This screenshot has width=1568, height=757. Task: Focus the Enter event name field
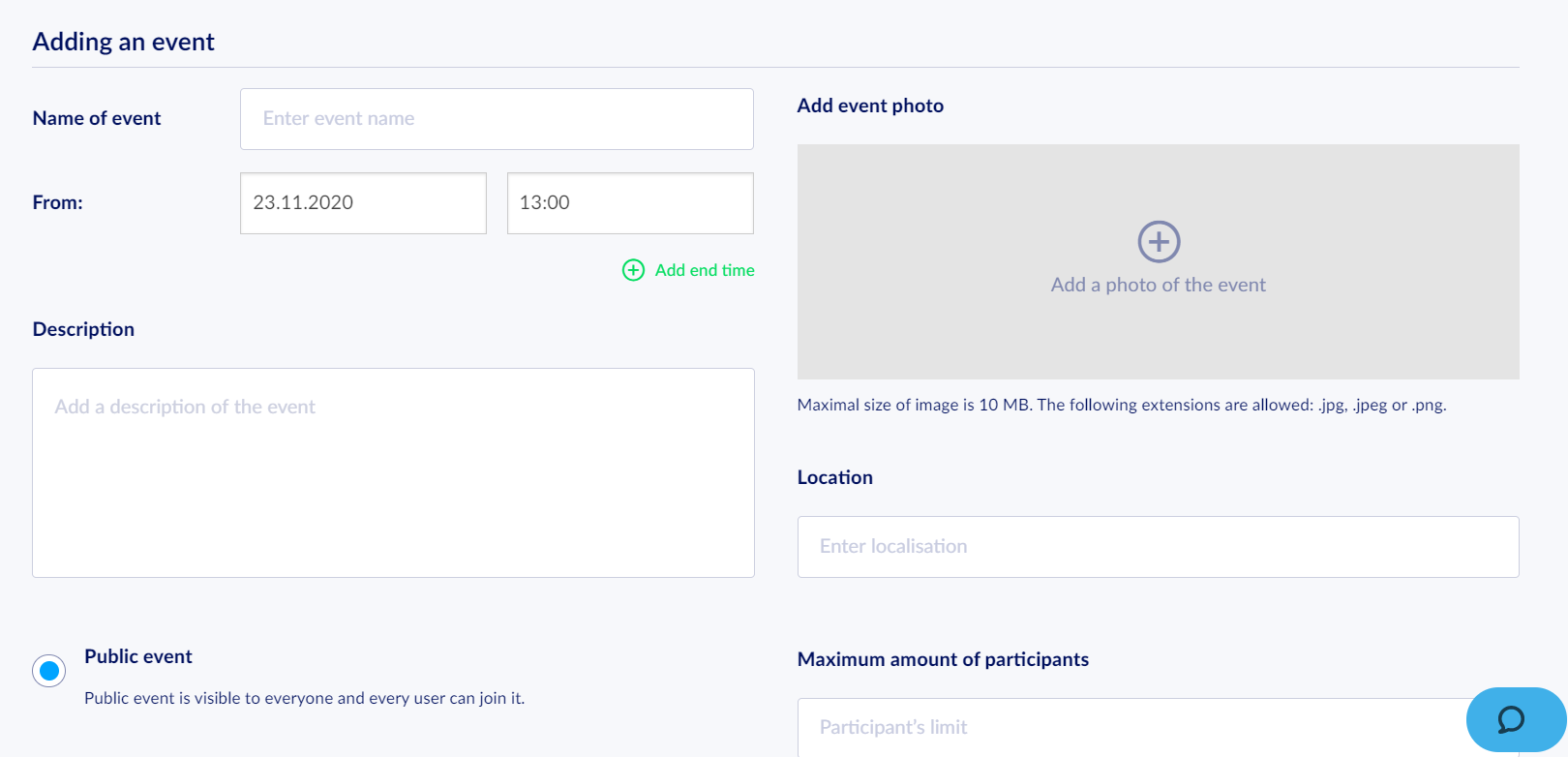coord(497,119)
